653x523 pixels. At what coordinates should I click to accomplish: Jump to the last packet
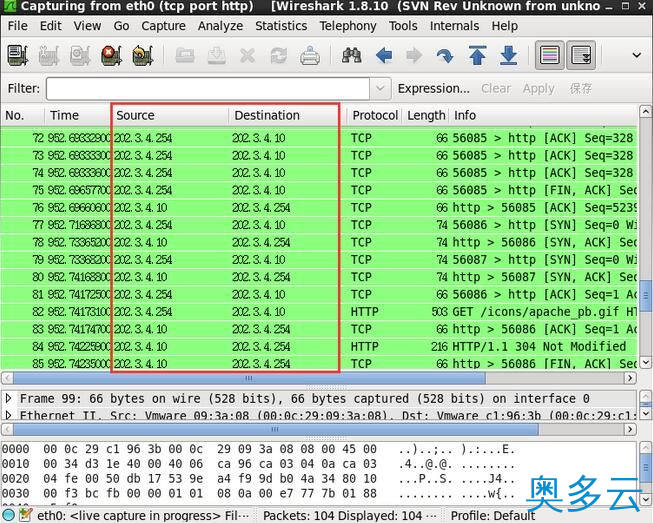pos(508,55)
